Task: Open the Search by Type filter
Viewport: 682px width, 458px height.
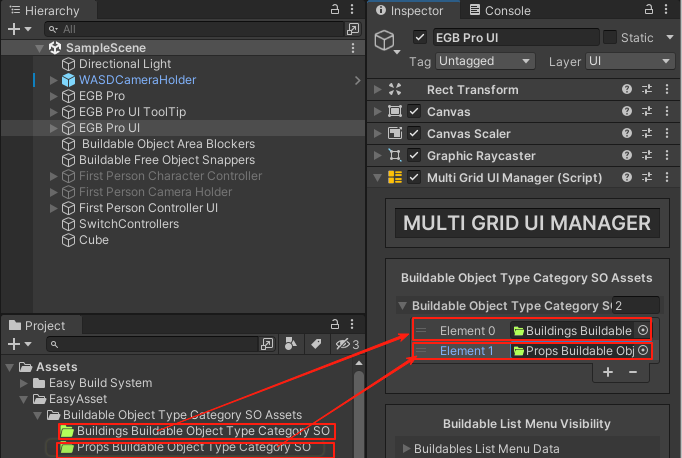Action: point(291,344)
